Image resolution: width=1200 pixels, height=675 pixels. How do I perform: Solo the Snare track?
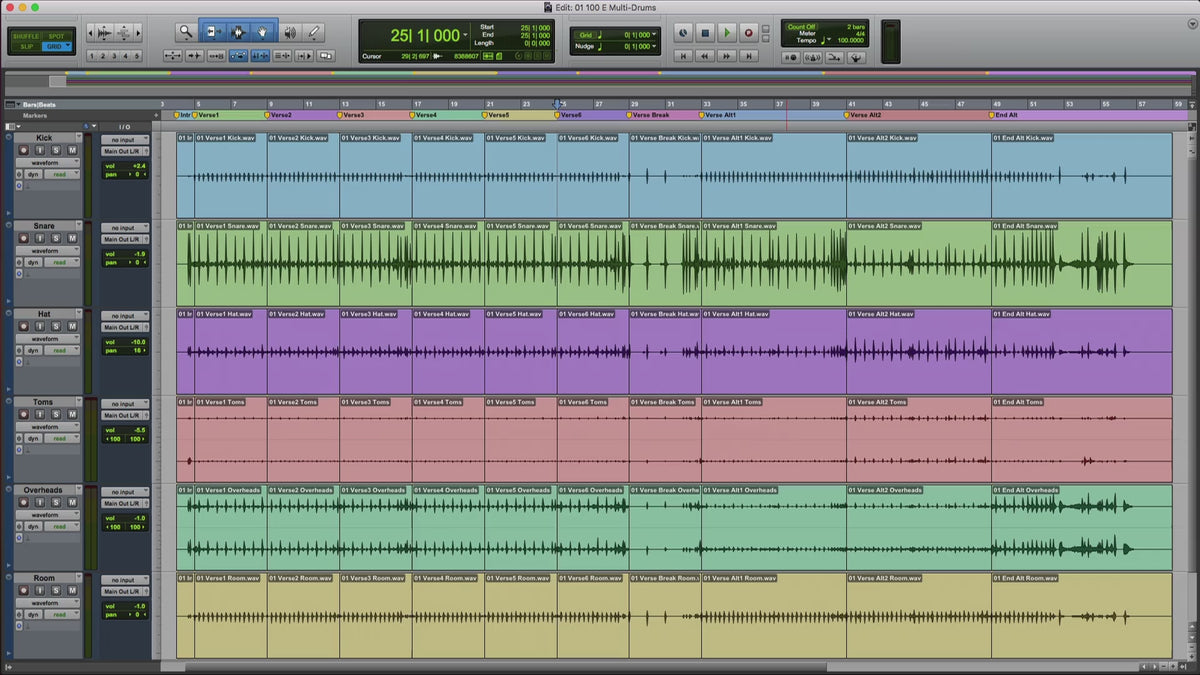click(x=56, y=238)
